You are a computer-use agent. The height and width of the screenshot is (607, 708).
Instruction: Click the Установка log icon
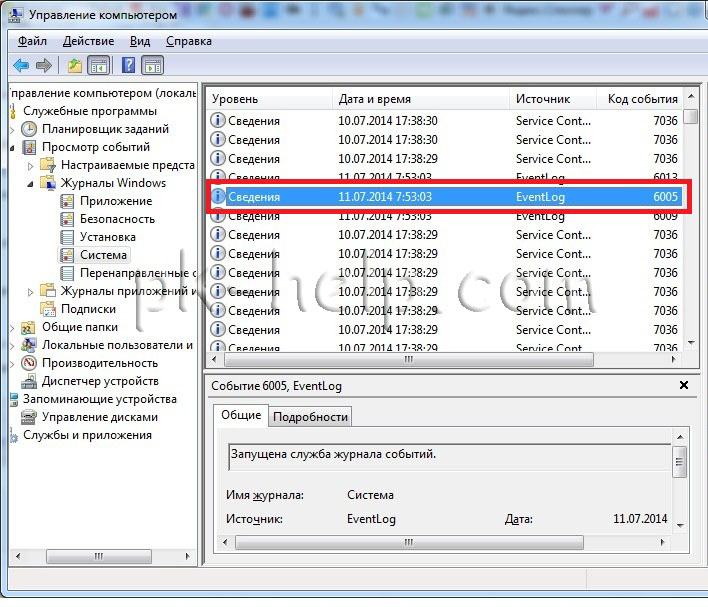pos(67,237)
